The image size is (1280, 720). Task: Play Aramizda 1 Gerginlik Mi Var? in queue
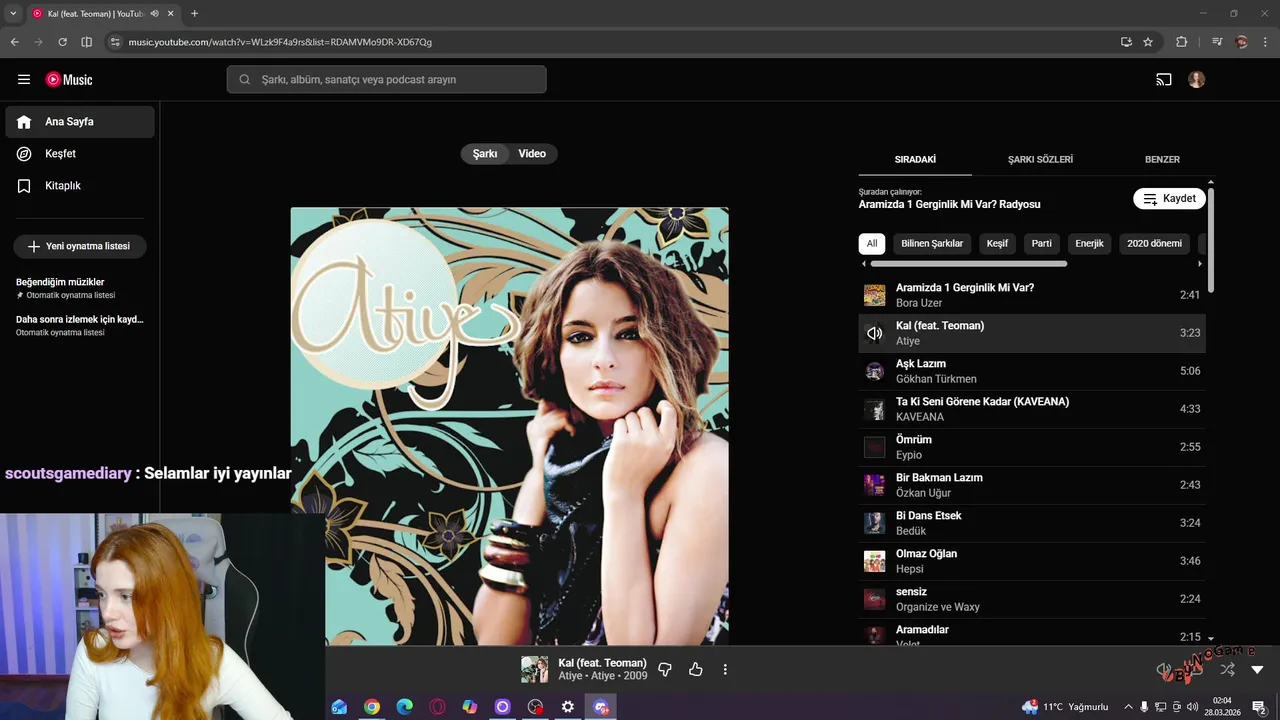(1032, 295)
